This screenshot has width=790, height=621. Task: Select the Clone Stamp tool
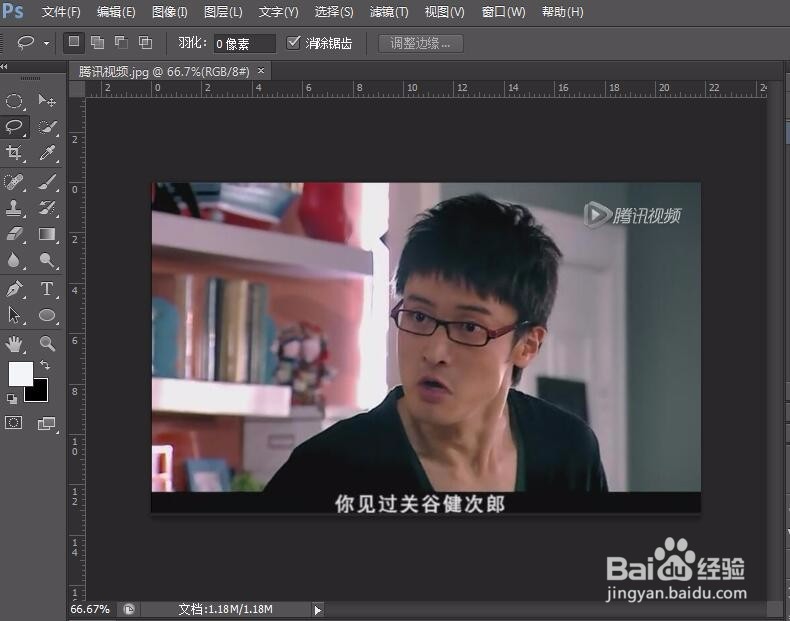[x=14, y=208]
